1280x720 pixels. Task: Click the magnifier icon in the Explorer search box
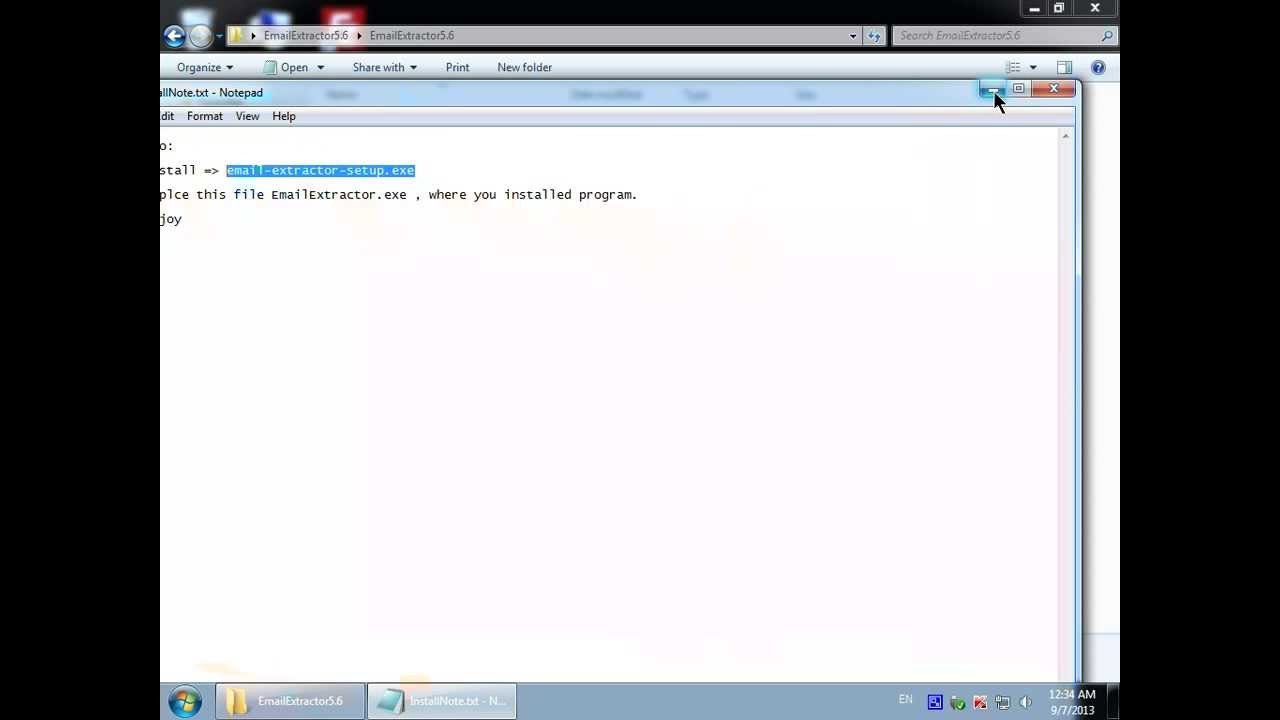pyautogui.click(x=1107, y=36)
